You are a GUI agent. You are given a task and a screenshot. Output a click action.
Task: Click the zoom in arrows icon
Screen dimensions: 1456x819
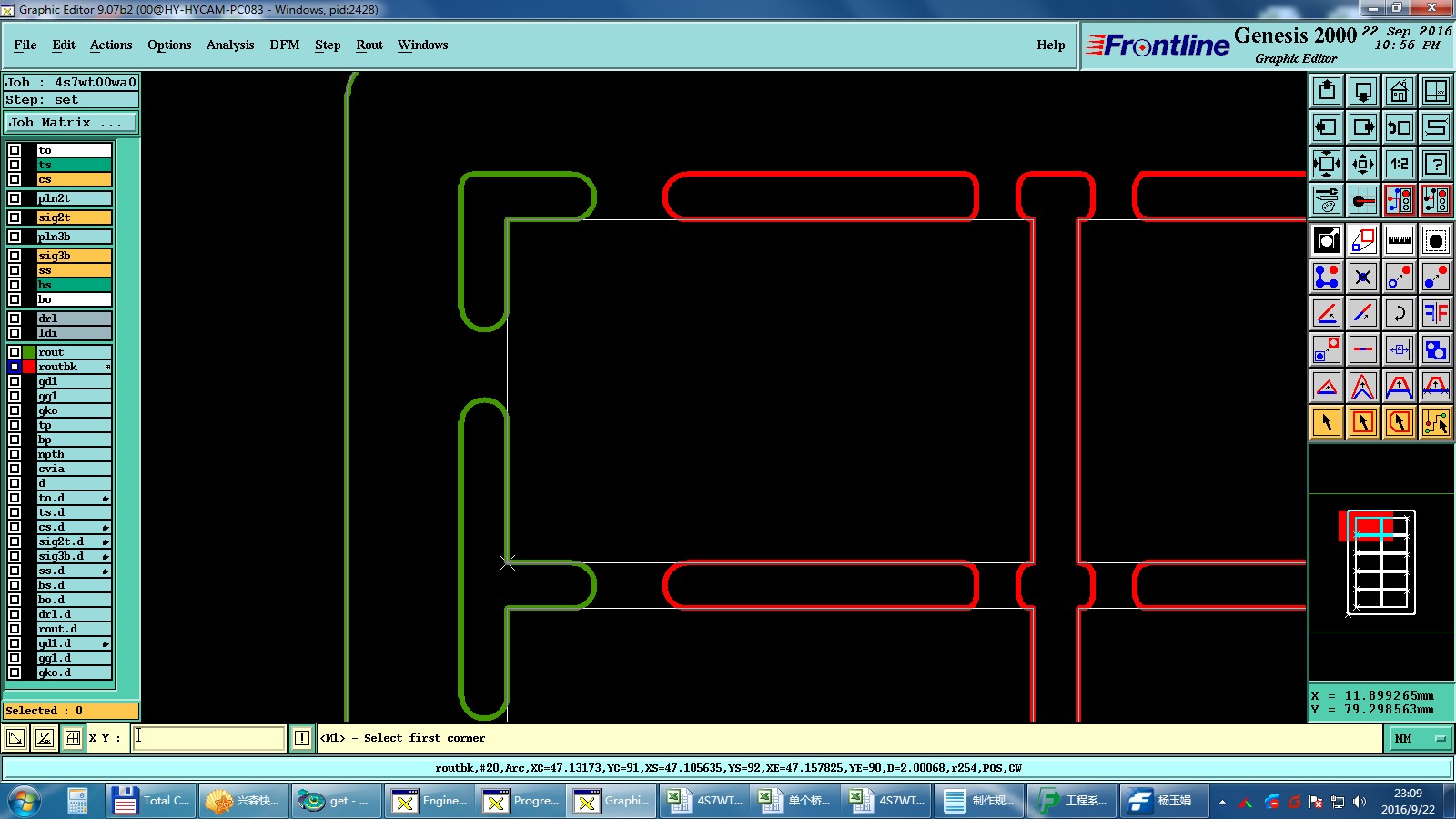point(1327,164)
